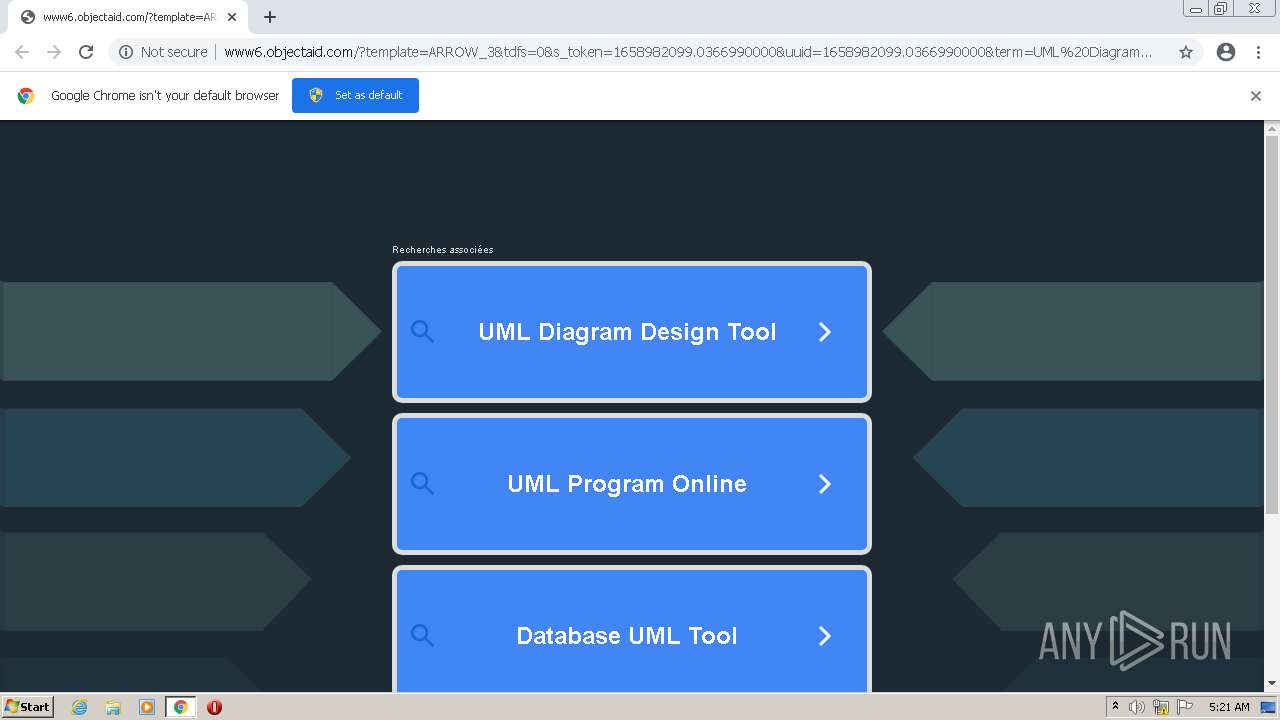
Task: Click the 5:21 AM system clock
Action: (1229, 707)
